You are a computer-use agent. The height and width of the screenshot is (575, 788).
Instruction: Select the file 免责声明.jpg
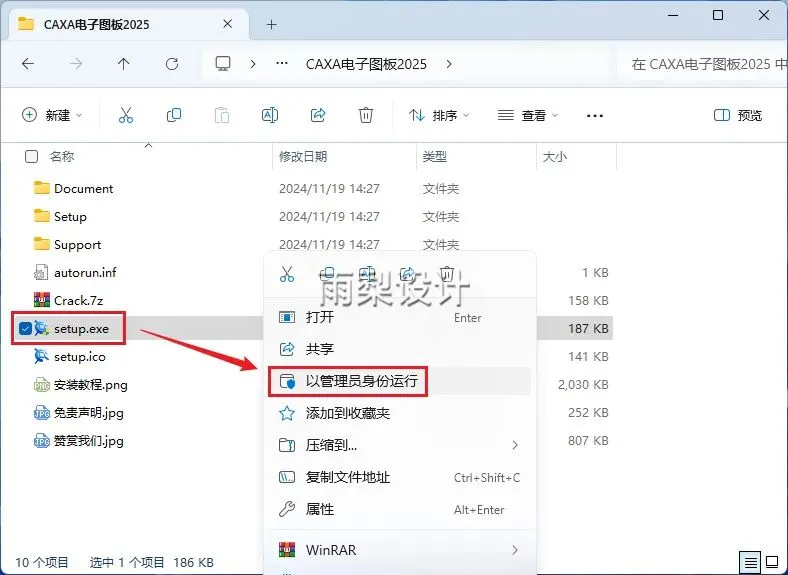(89, 413)
